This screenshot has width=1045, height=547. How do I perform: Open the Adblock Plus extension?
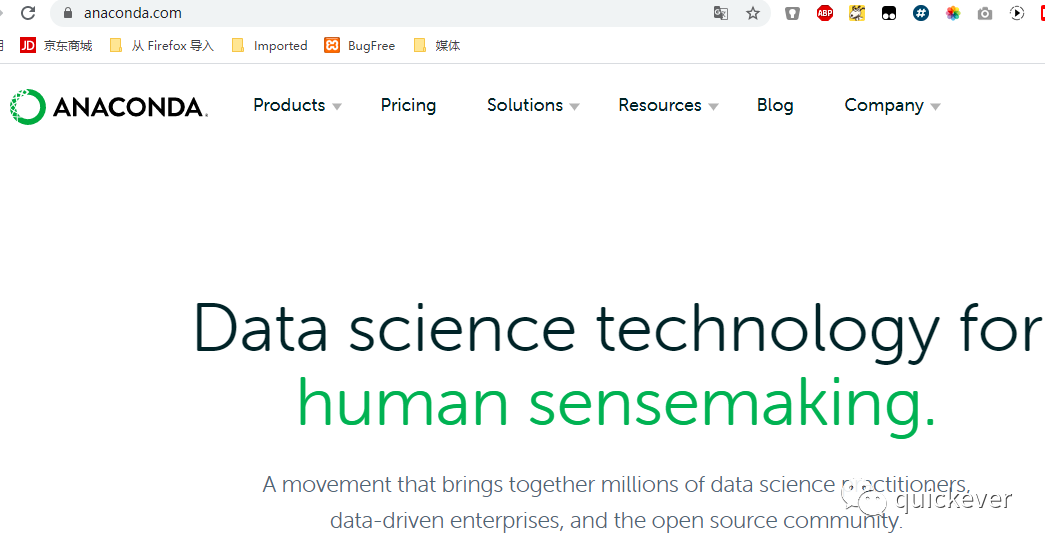[824, 13]
